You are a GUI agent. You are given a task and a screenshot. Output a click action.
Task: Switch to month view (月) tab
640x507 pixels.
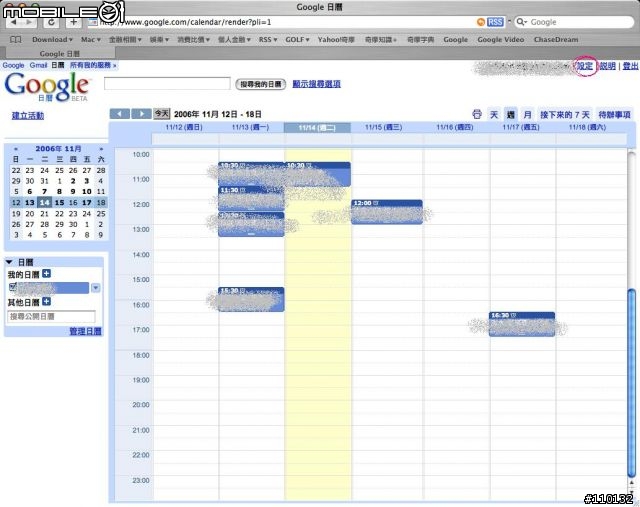pos(527,115)
